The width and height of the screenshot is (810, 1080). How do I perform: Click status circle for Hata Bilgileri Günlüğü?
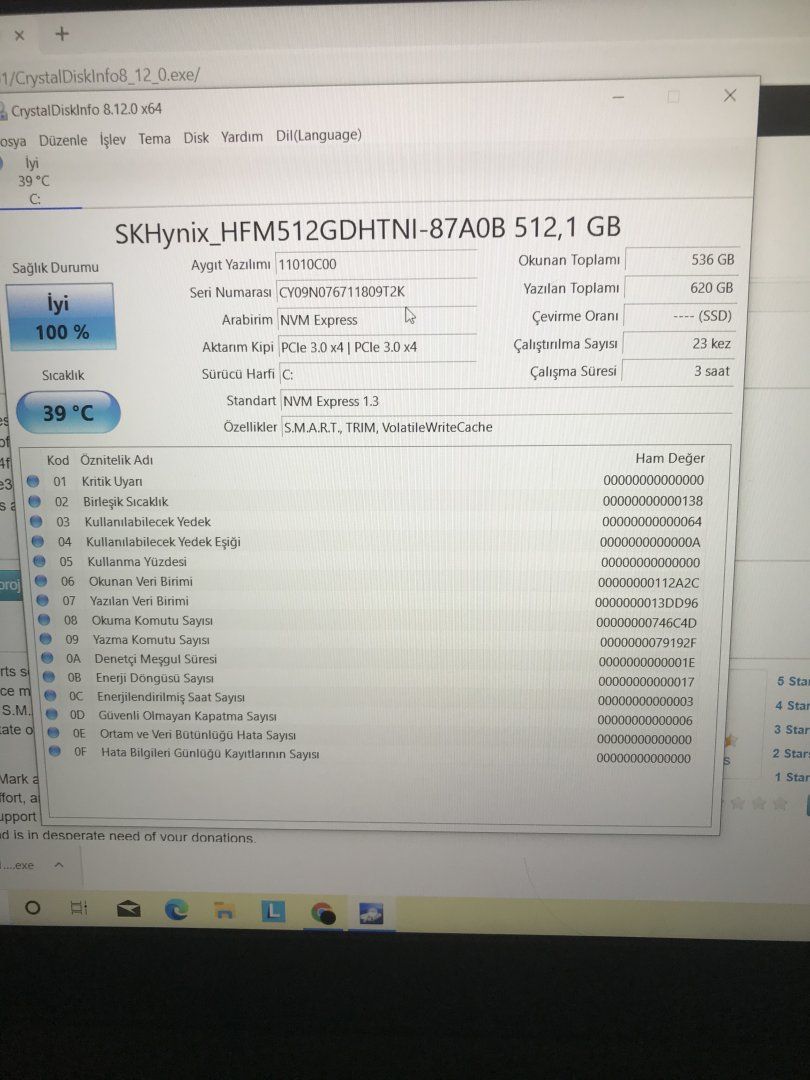[55, 752]
